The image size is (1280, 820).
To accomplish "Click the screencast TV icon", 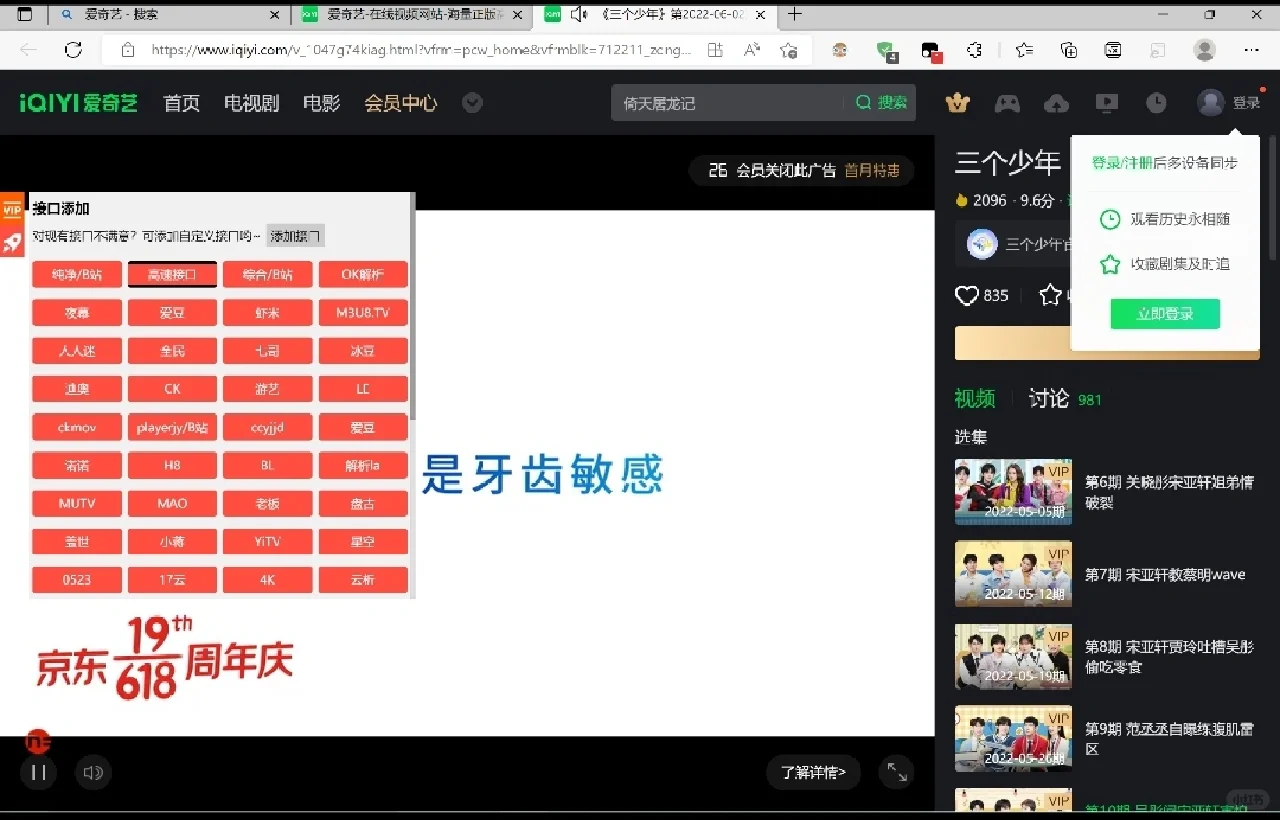I will pos(1105,102).
